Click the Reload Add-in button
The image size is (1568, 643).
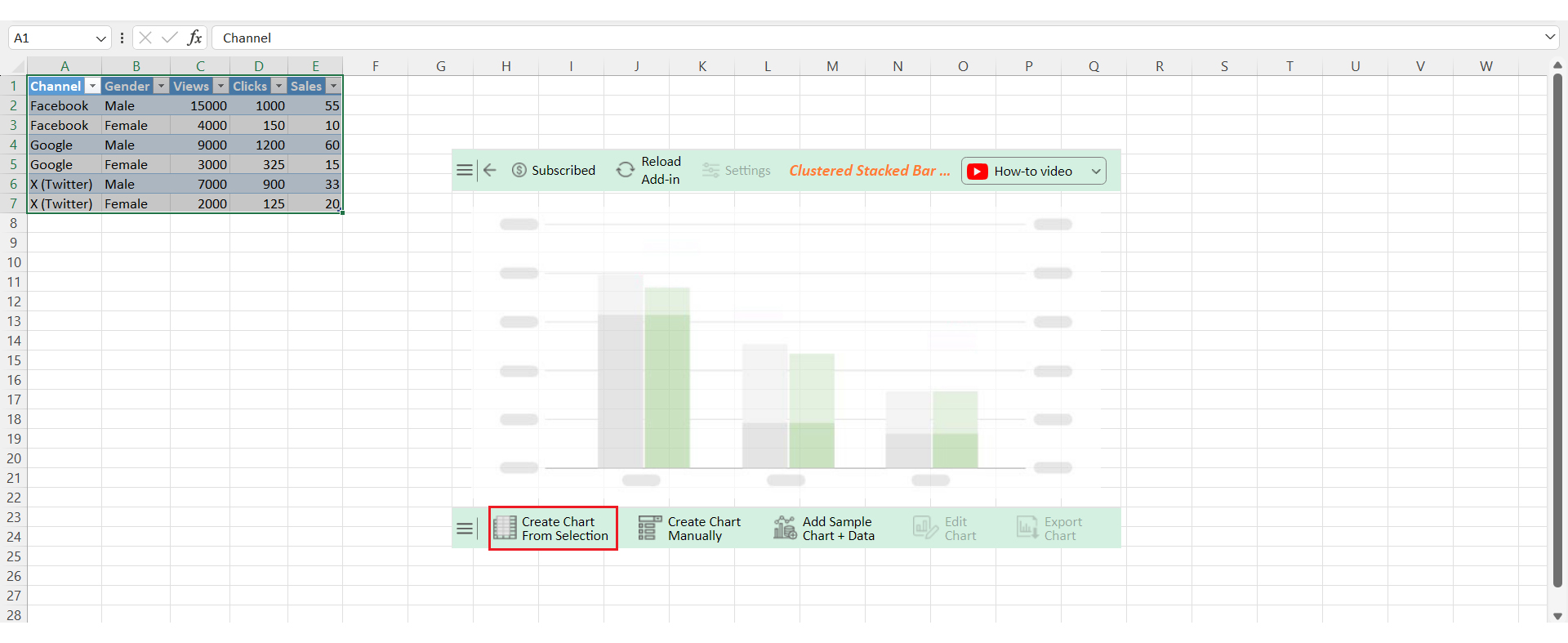coord(649,170)
